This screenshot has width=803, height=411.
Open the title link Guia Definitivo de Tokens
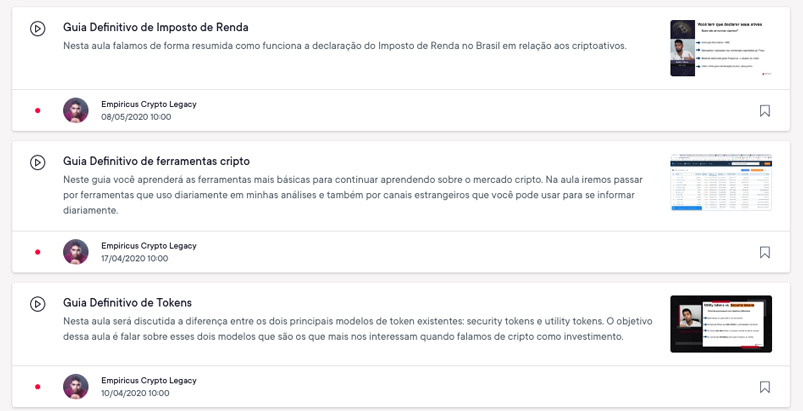[x=127, y=303]
